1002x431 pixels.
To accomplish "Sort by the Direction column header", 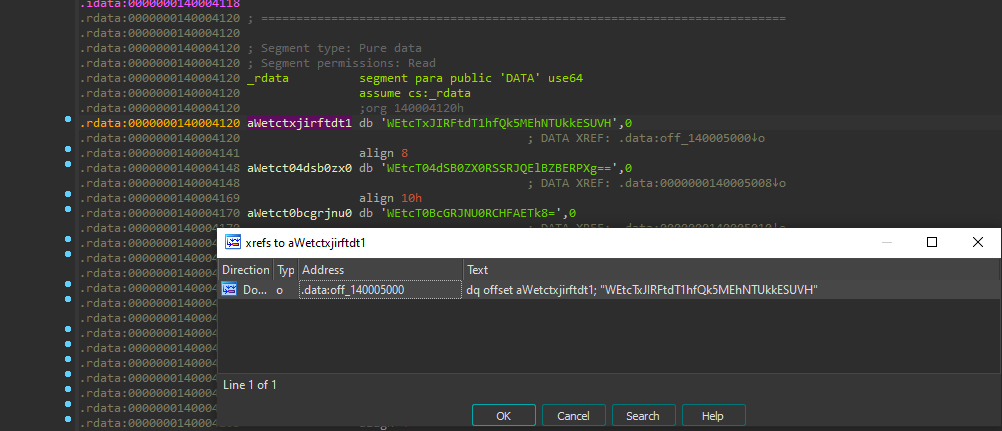I will (x=245, y=270).
